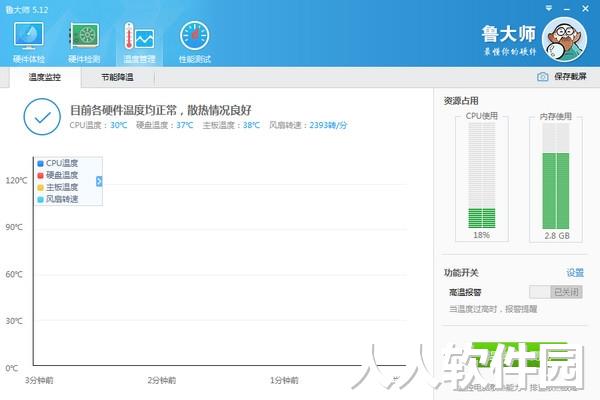Click the 90℃ axis label
This screenshot has height=400, width=600.
[14, 227]
